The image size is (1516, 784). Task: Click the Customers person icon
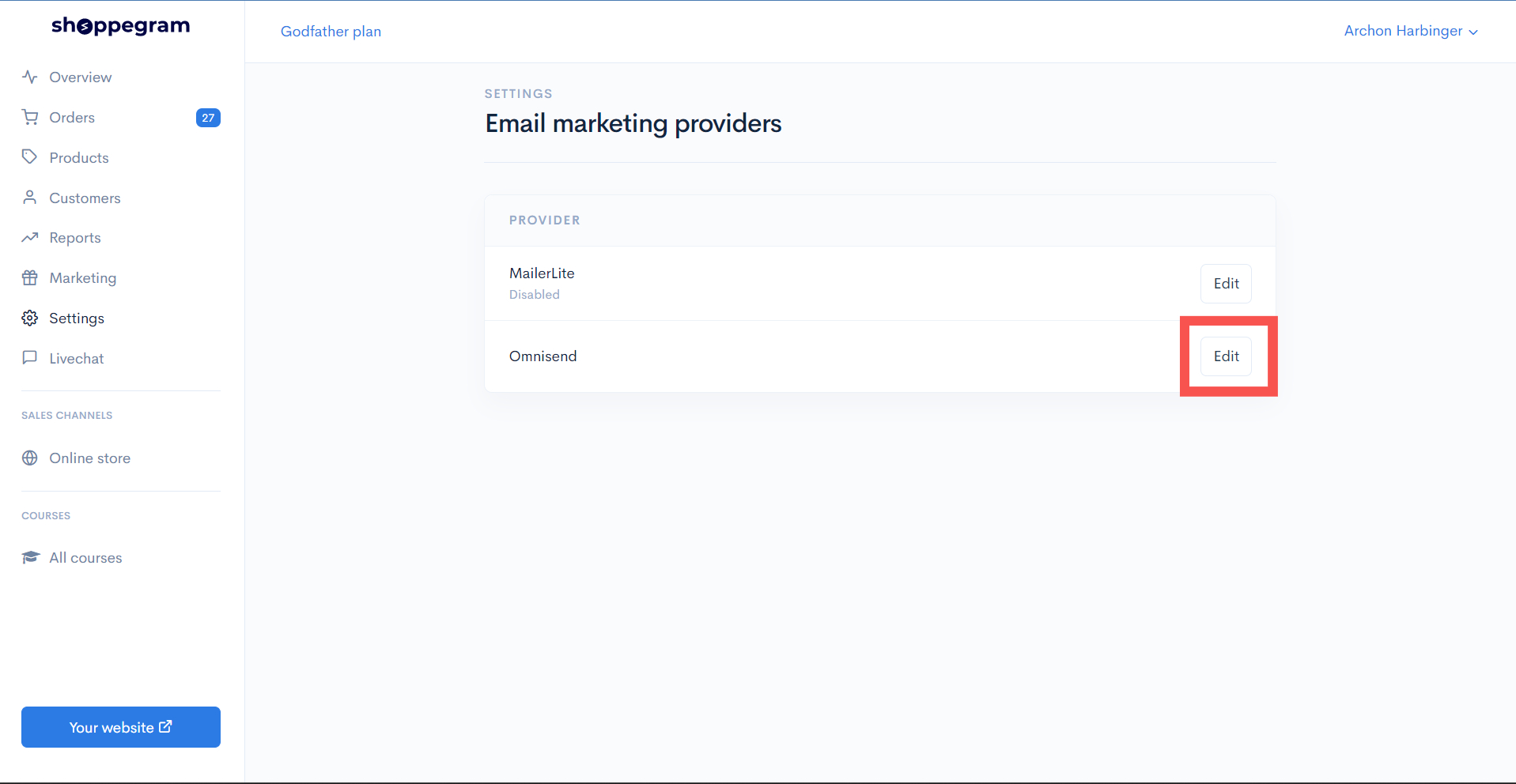point(30,198)
